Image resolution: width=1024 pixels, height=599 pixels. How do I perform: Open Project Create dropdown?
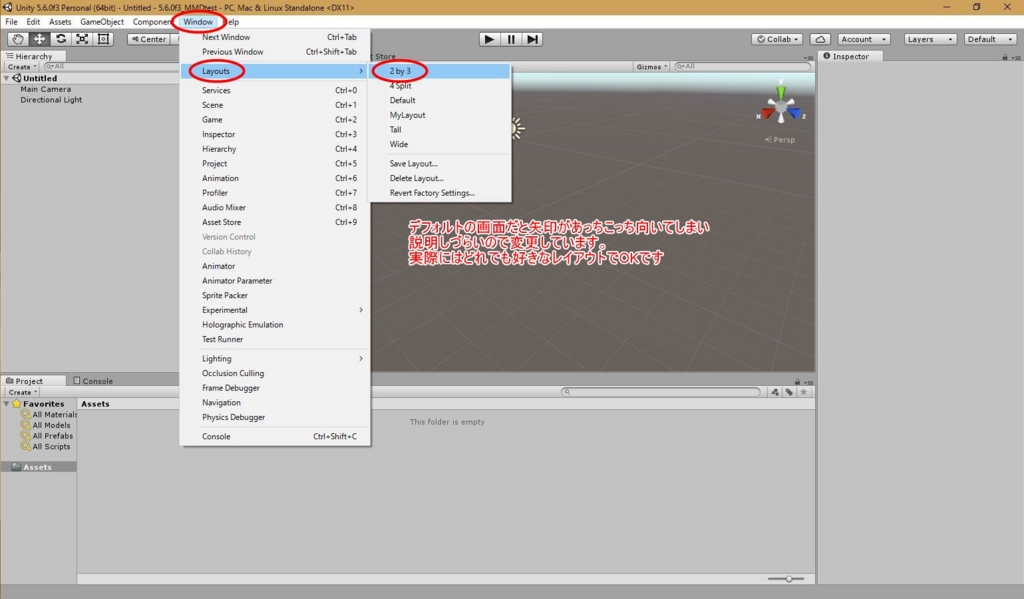point(22,392)
